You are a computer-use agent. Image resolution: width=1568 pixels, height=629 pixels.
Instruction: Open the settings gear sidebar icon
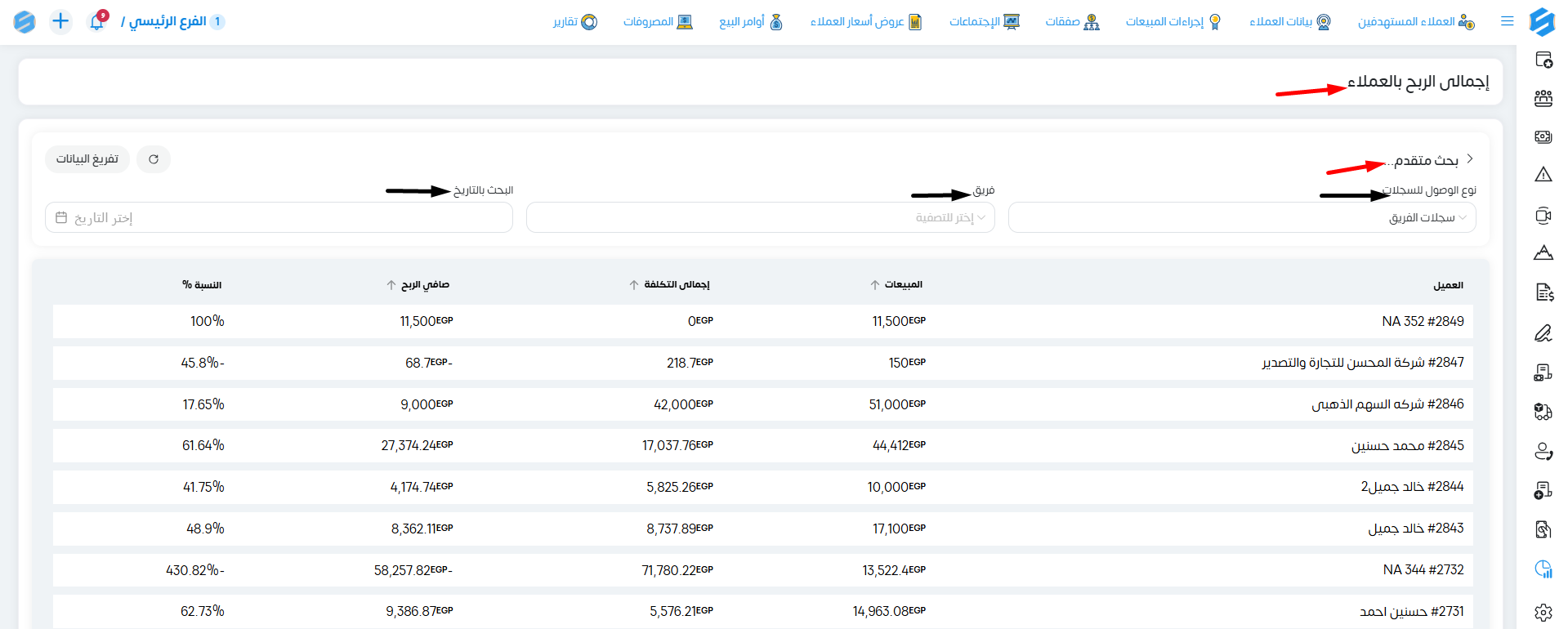tap(1543, 612)
